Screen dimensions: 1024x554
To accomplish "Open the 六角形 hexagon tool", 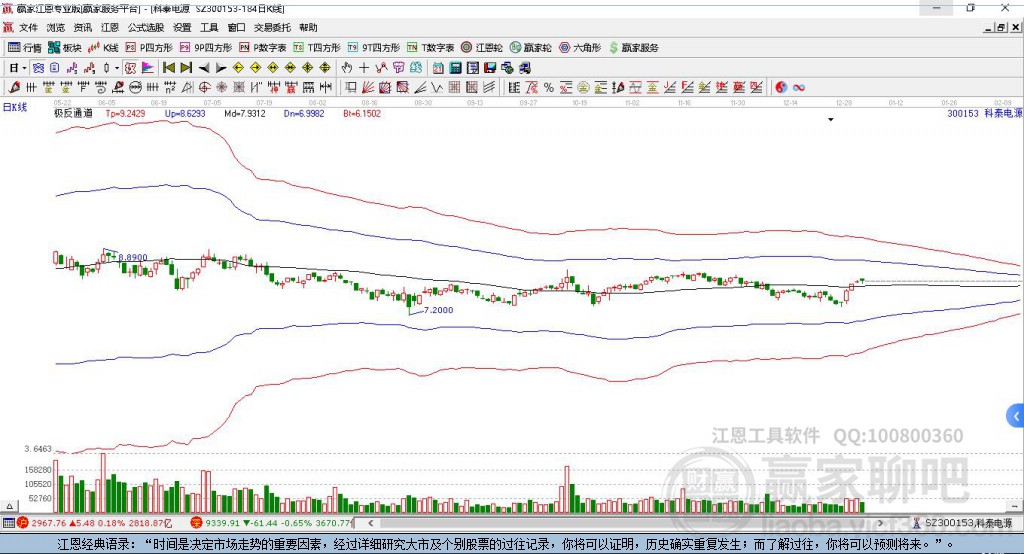I will (x=580, y=48).
